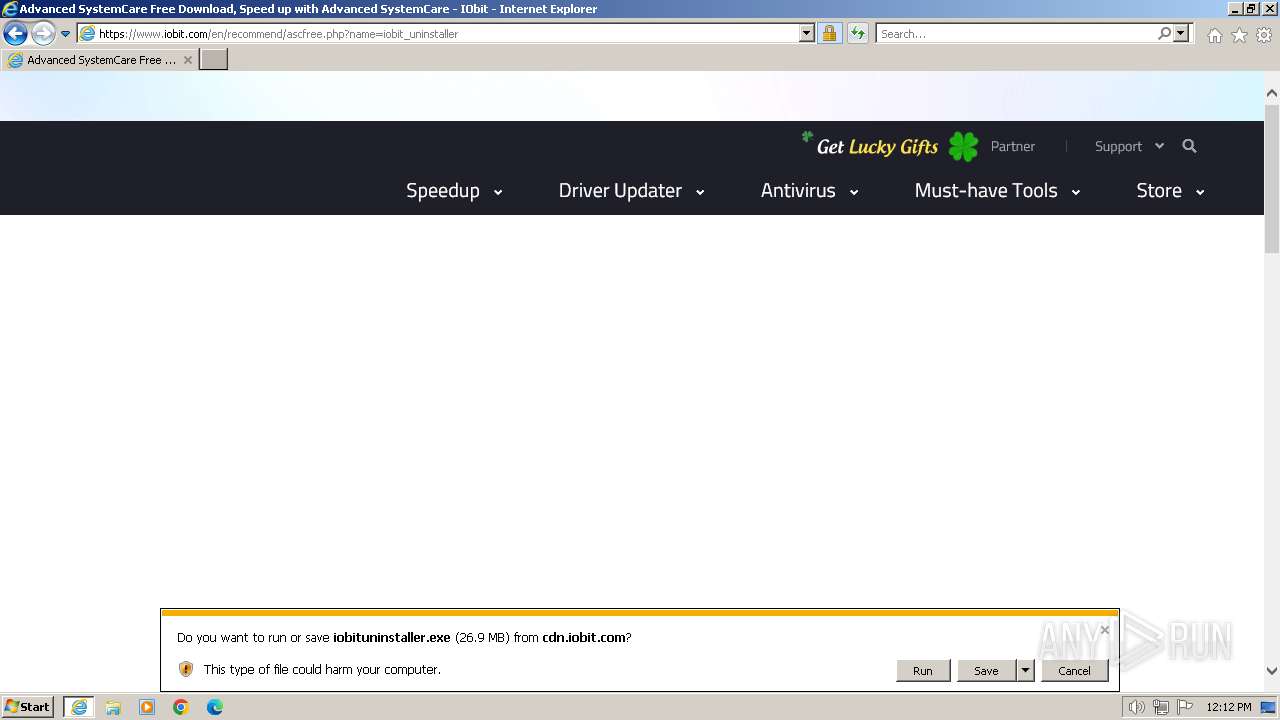Click the Search box field
This screenshot has height=720, width=1280.
[x=1016, y=33]
